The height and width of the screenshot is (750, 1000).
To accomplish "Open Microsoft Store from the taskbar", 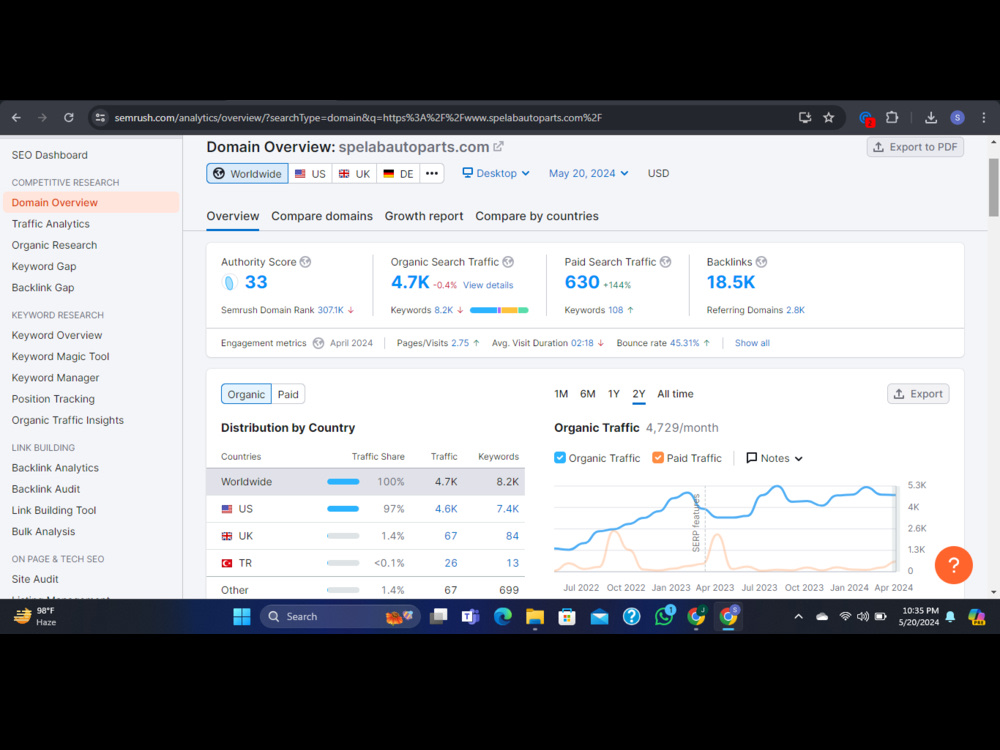I will click(567, 617).
